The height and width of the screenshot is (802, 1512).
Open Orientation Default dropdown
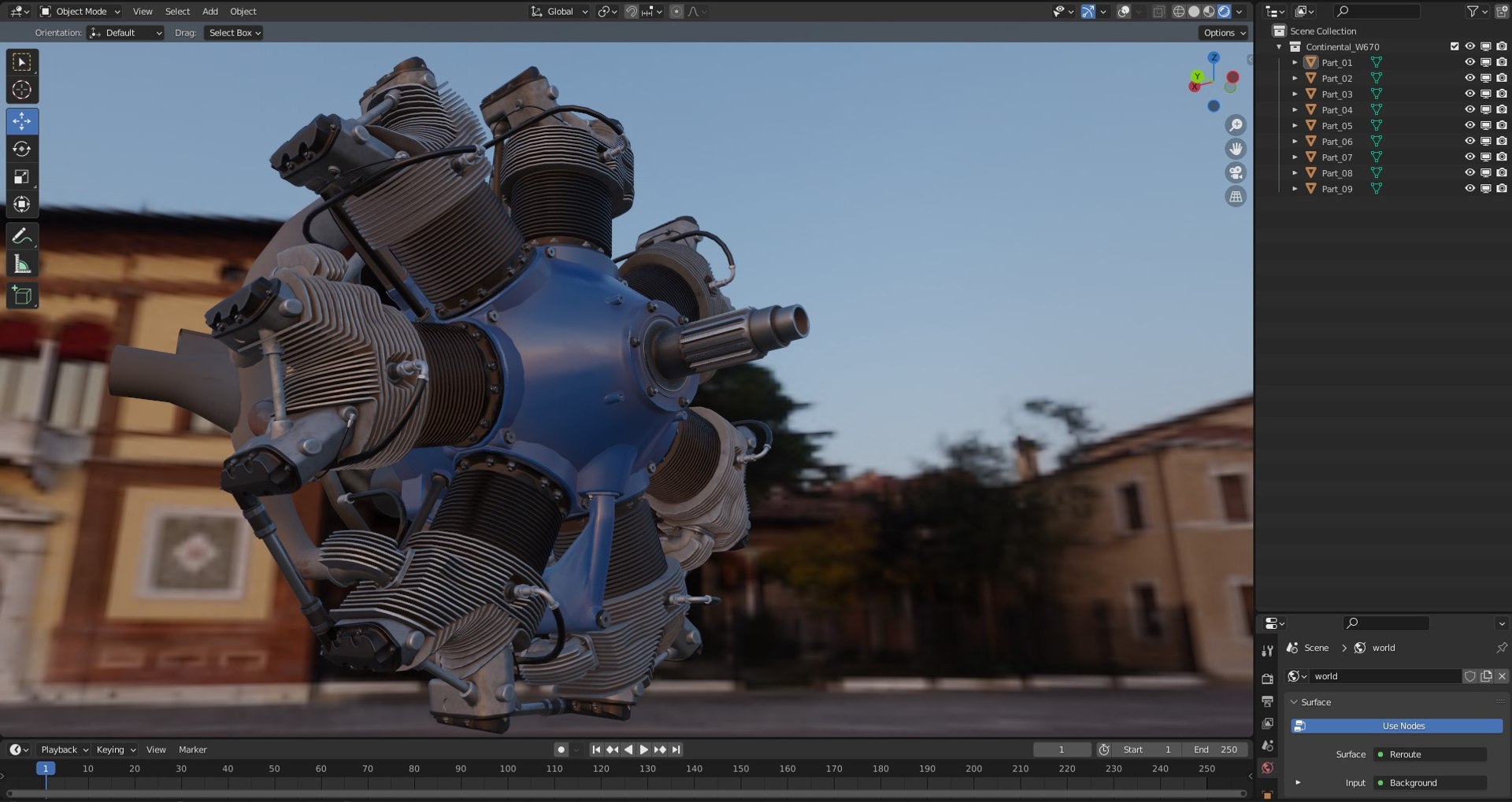(x=126, y=33)
